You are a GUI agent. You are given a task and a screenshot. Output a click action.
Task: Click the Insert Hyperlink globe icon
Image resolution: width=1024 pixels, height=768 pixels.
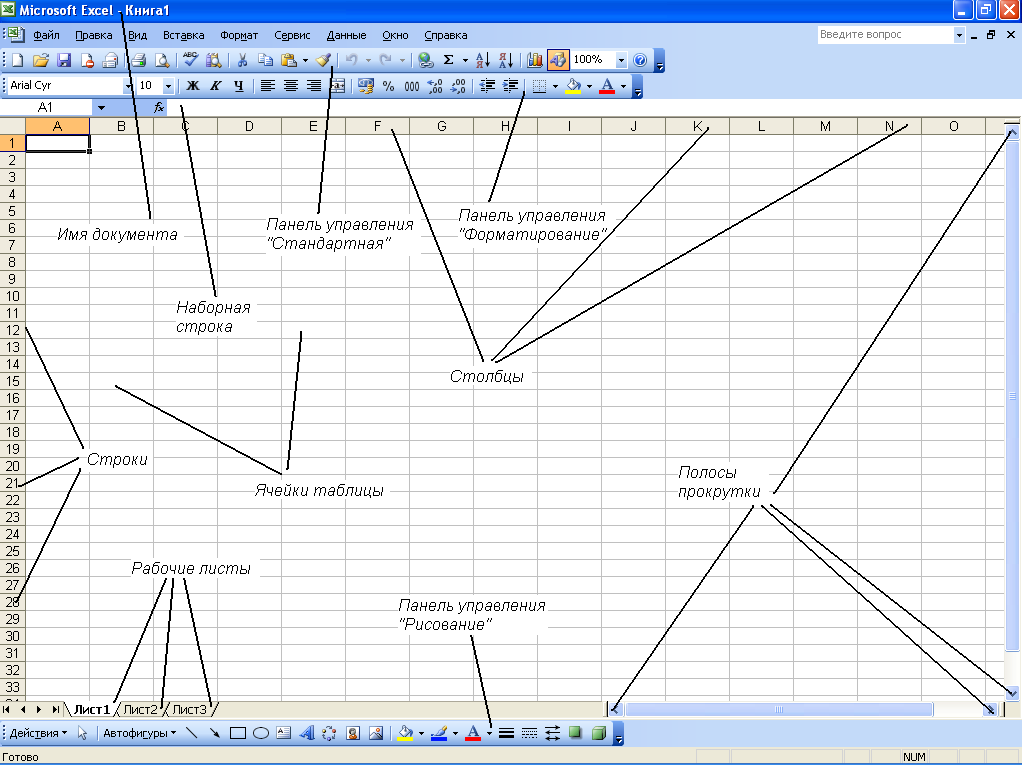coord(426,60)
